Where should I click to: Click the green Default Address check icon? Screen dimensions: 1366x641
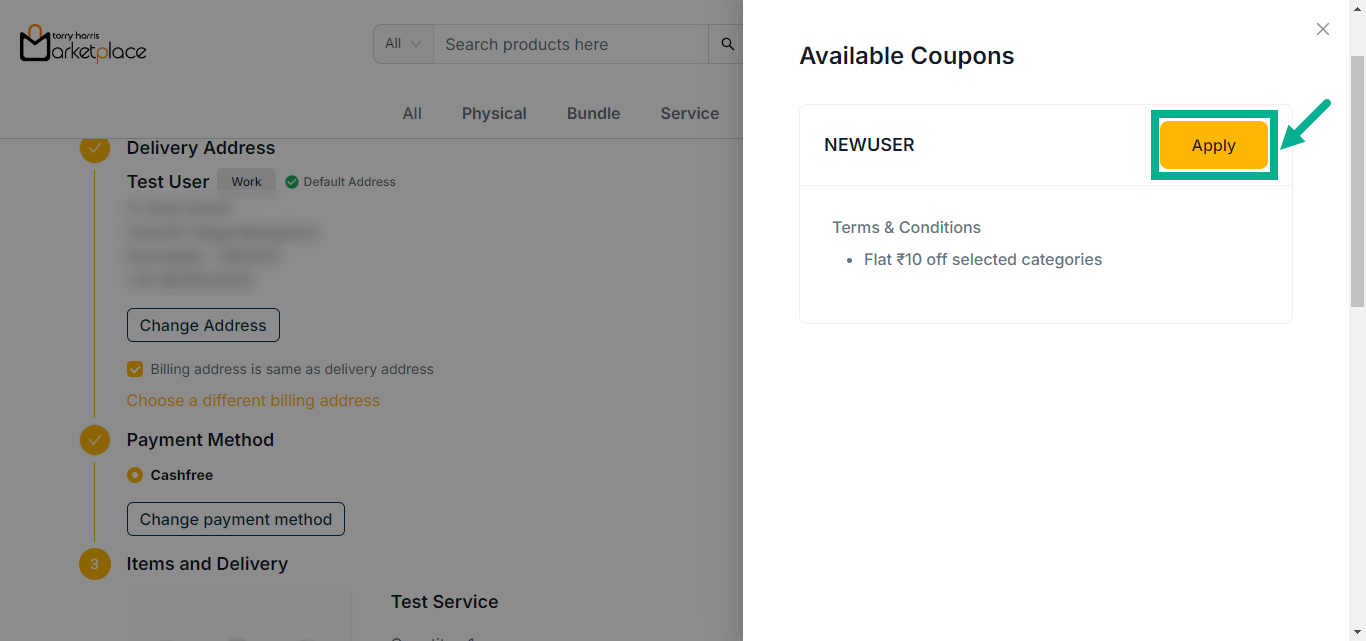tap(292, 182)
